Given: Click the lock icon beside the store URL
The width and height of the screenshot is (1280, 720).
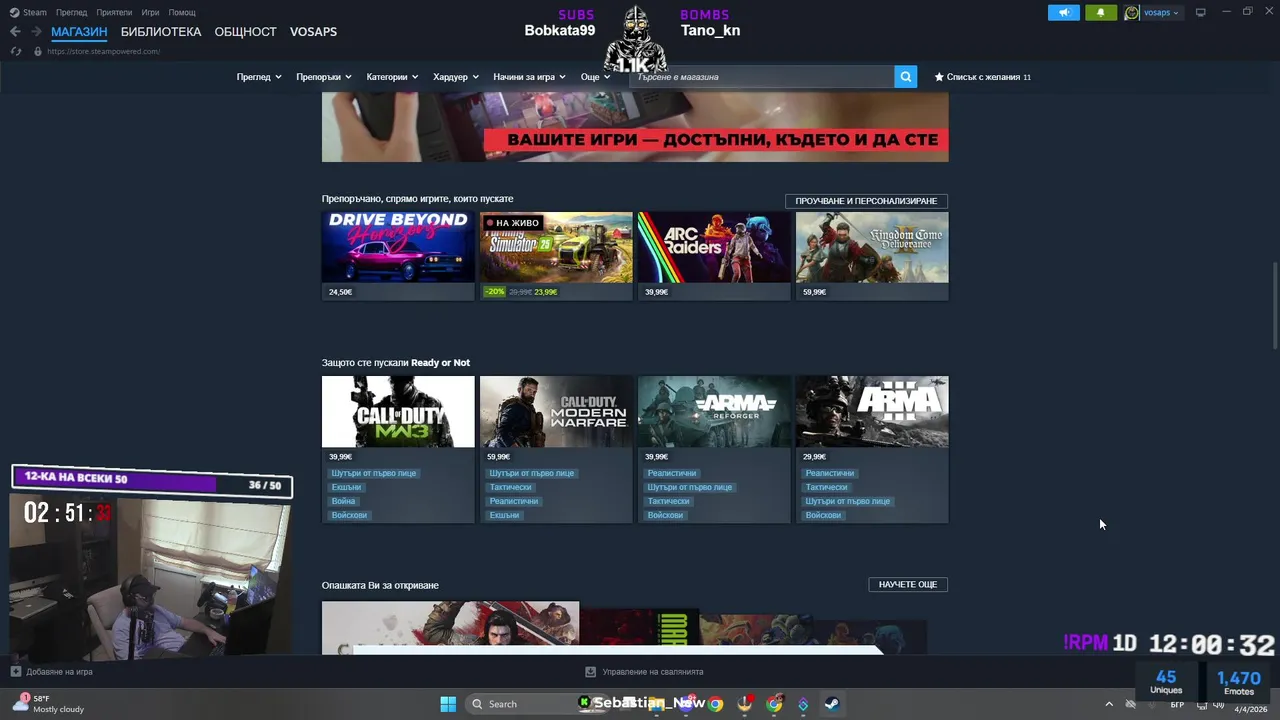Looking at the screenshot, I should click(38, 51).
